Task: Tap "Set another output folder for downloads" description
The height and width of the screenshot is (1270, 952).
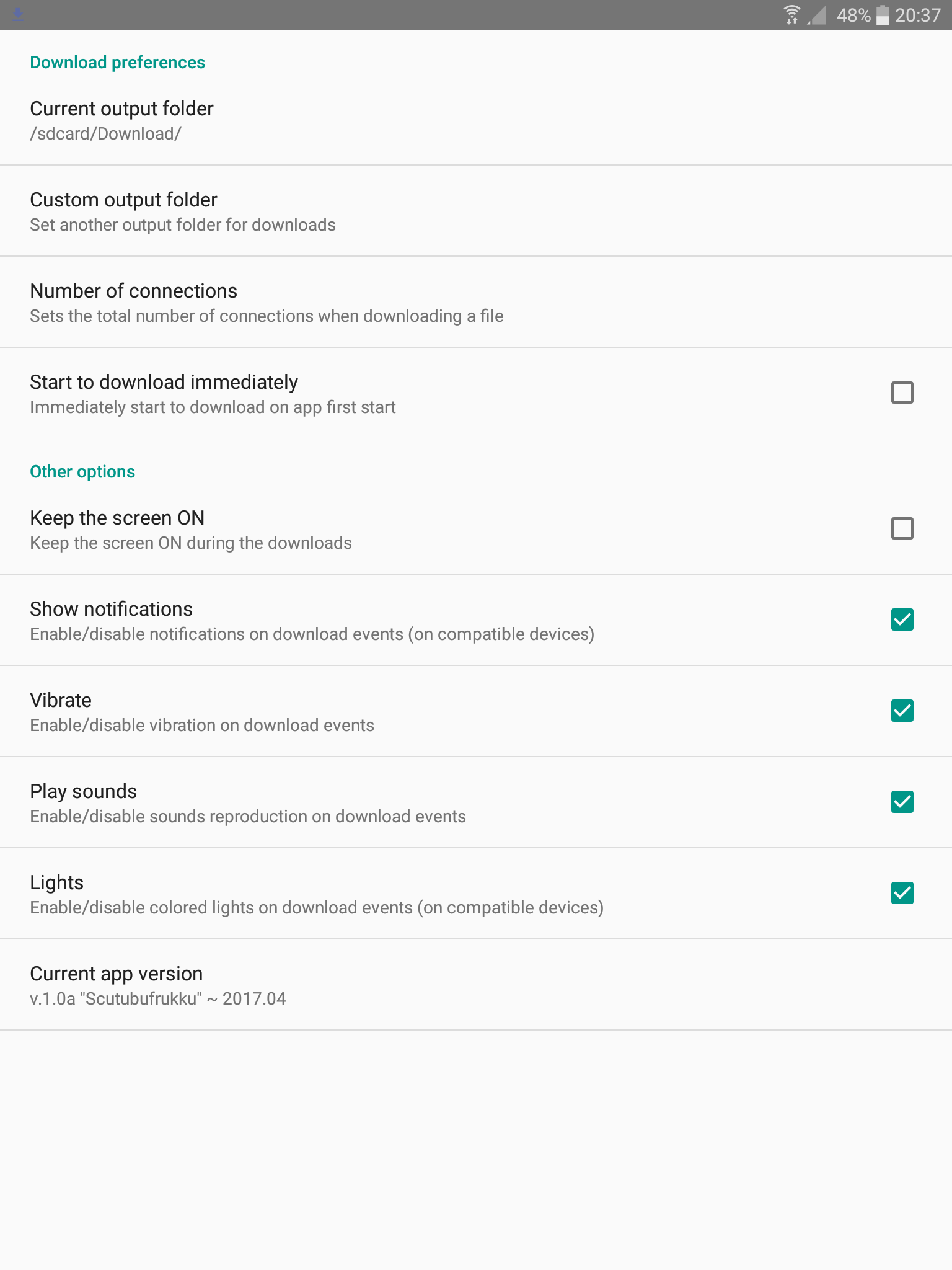Action: 183,225
